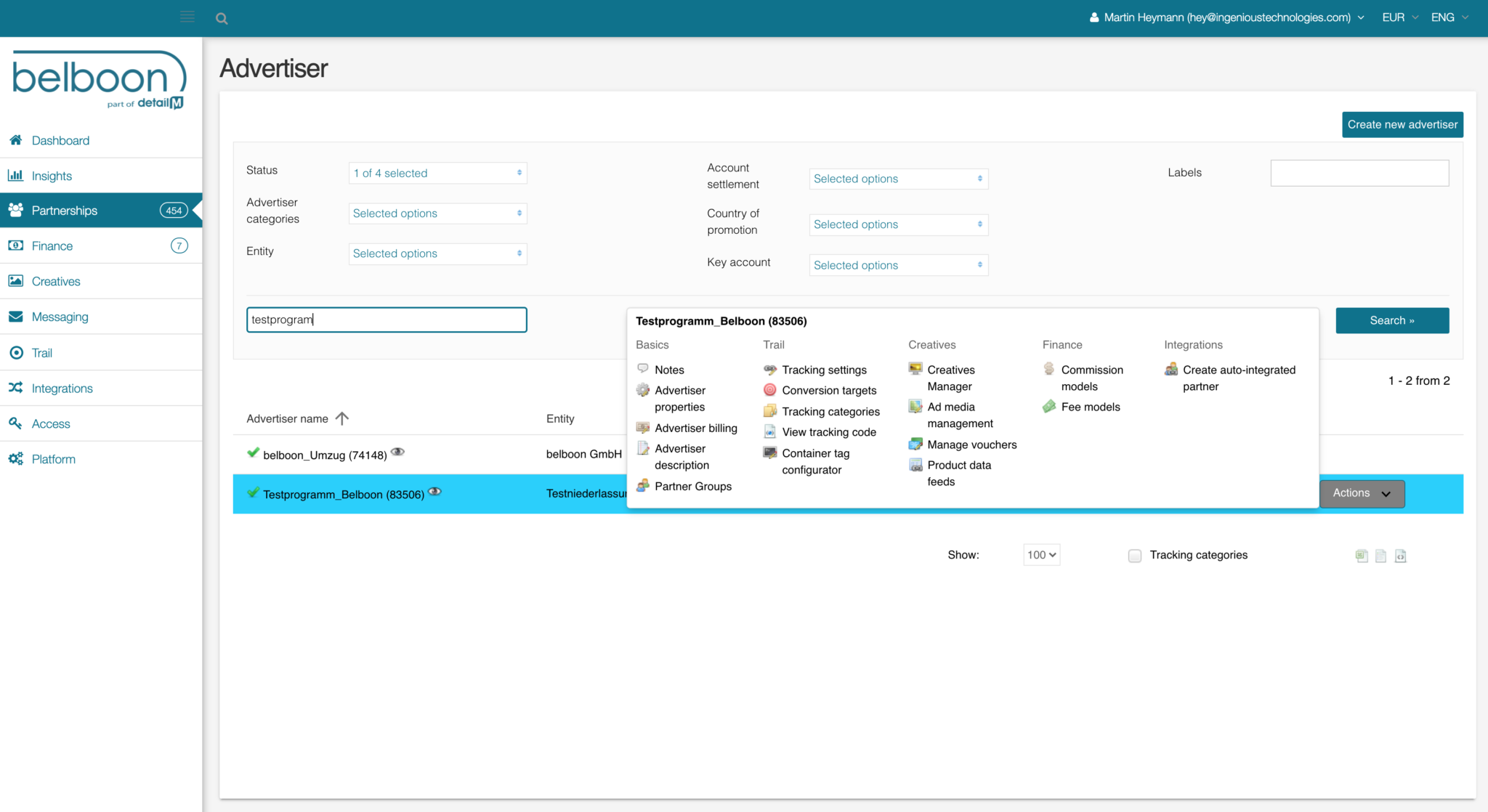Click the Platform gears icon in sidebar

[x=16, y=459]
